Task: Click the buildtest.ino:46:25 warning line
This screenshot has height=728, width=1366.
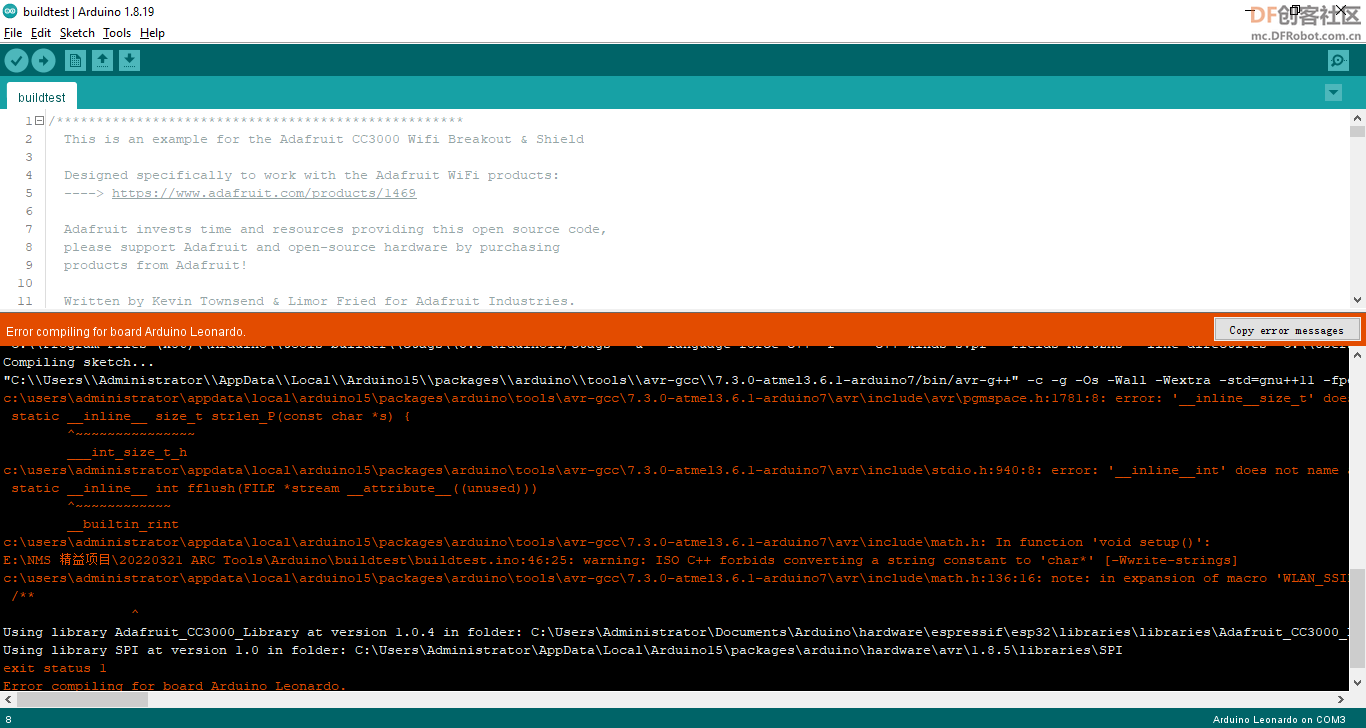Action: [620, 560]
